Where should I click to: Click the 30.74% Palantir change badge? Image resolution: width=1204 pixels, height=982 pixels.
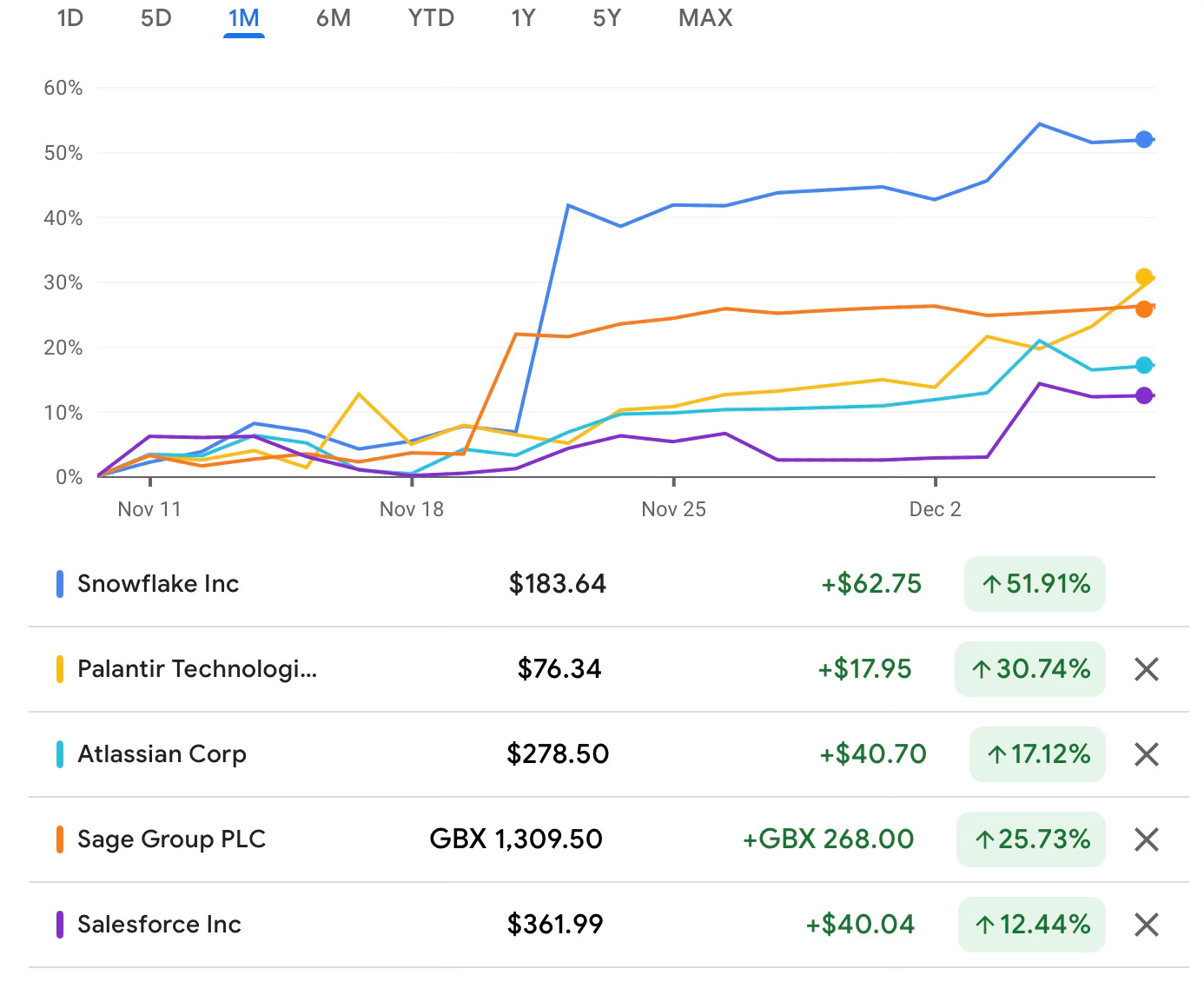pyautogui.click(x=1030, y=669)
